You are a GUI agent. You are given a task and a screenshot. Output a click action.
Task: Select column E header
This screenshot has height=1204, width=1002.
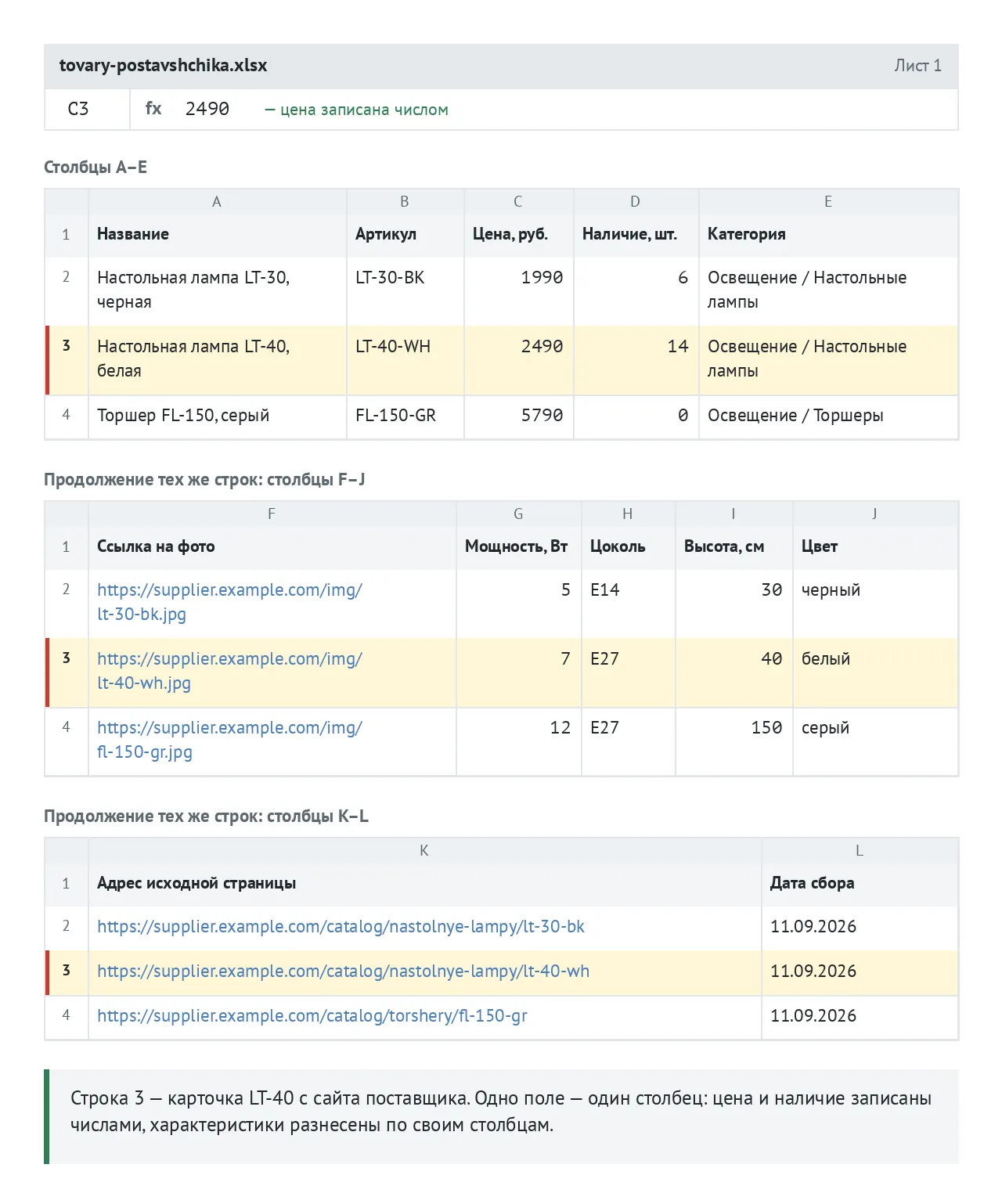point(828,201)
